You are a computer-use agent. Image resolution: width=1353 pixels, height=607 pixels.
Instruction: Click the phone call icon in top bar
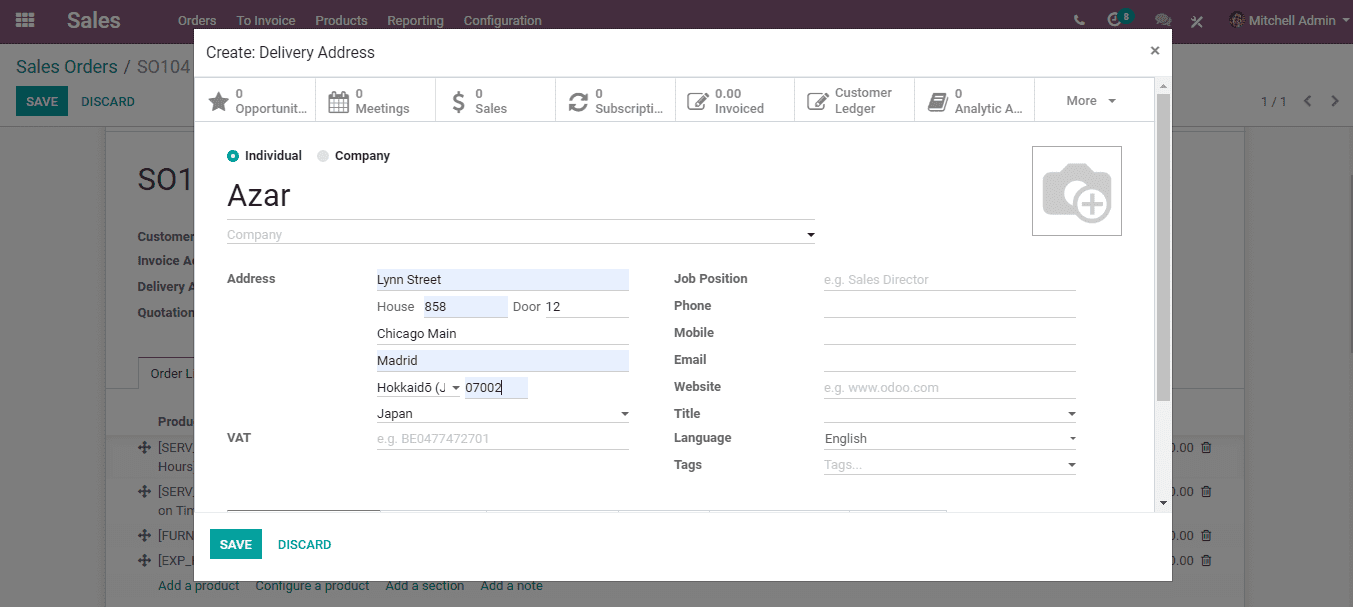1079,20
